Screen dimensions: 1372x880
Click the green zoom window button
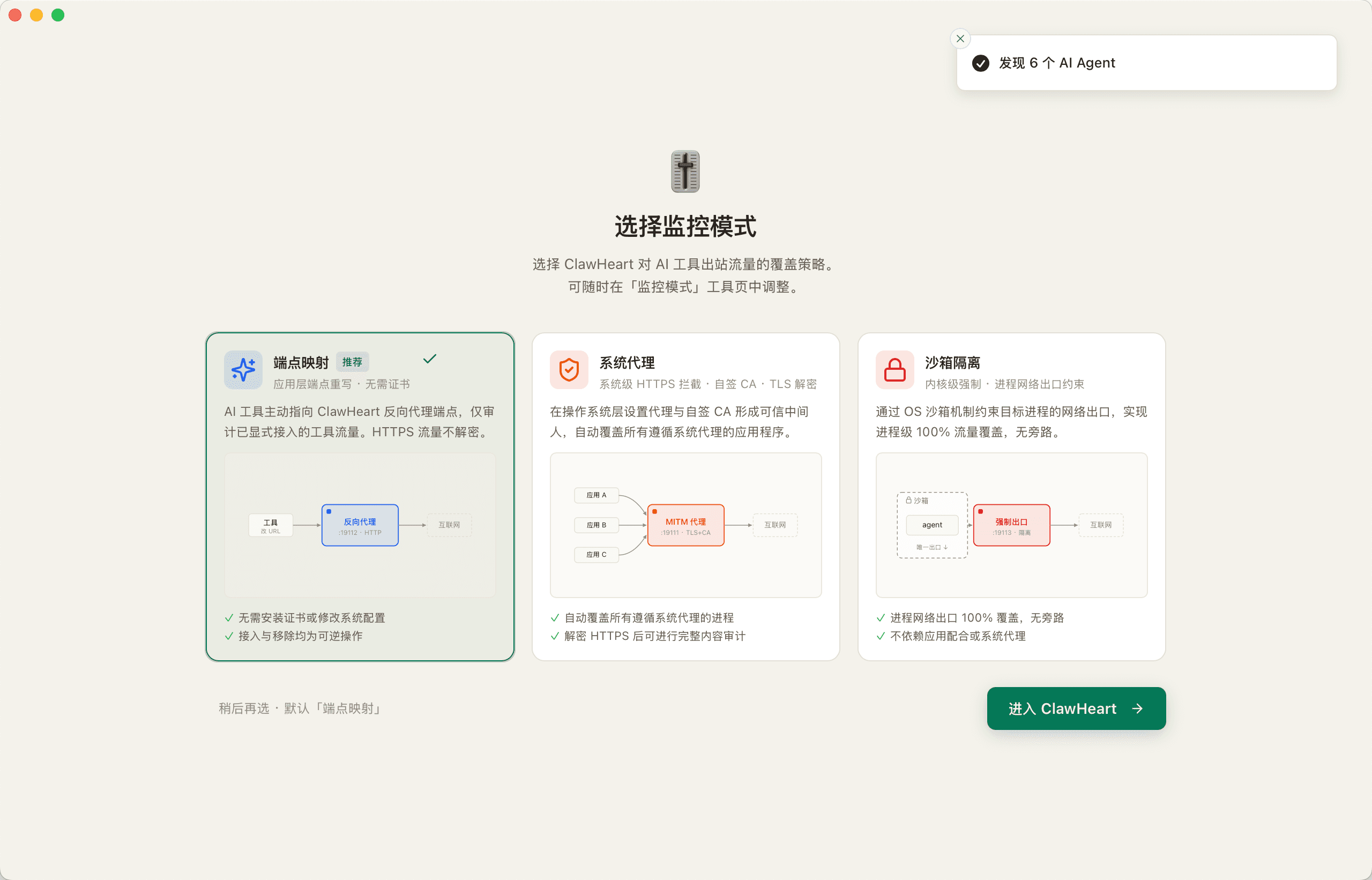(58, 15)
